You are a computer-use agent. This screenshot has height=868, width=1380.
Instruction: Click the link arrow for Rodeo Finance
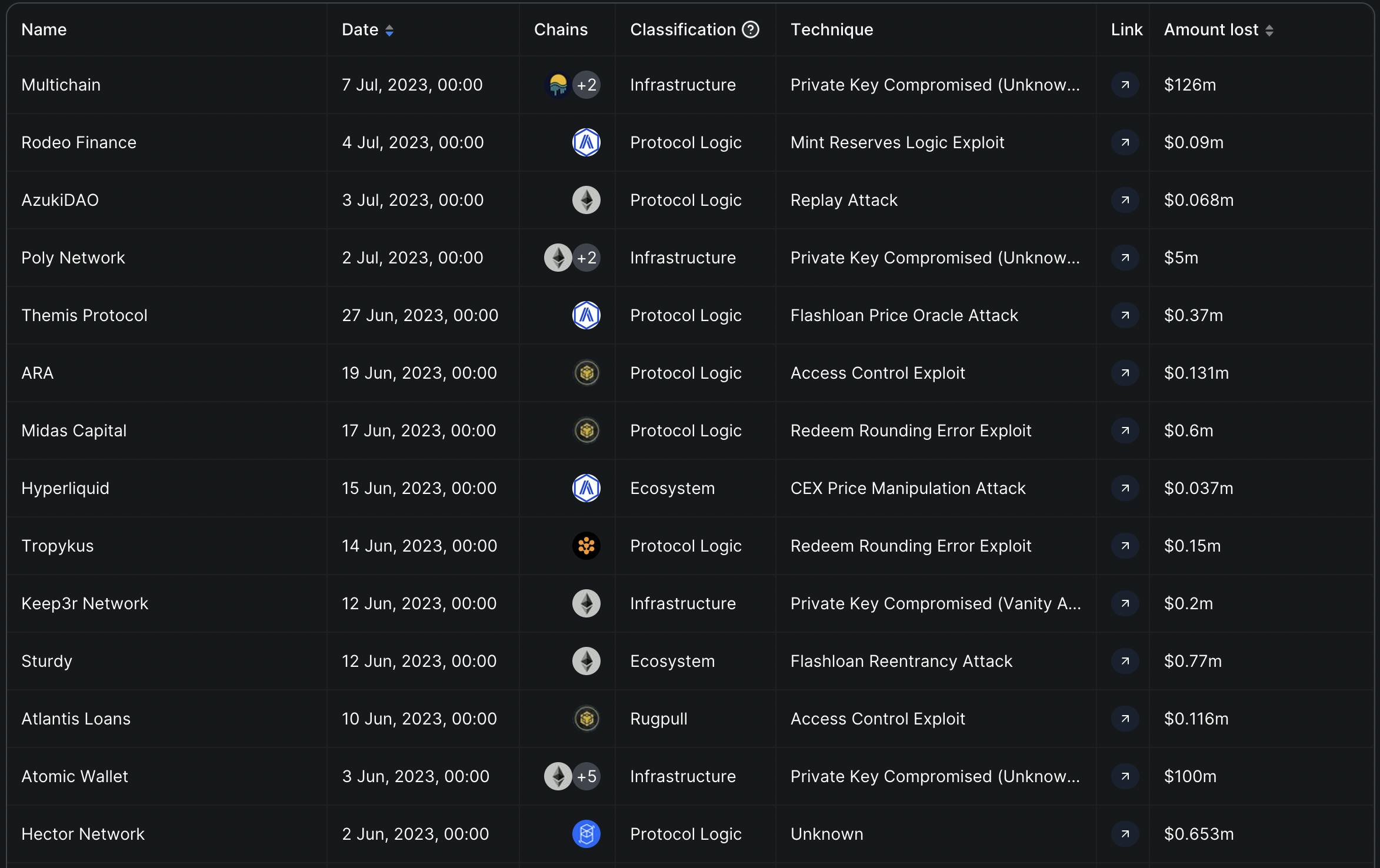coord(1125,142)
